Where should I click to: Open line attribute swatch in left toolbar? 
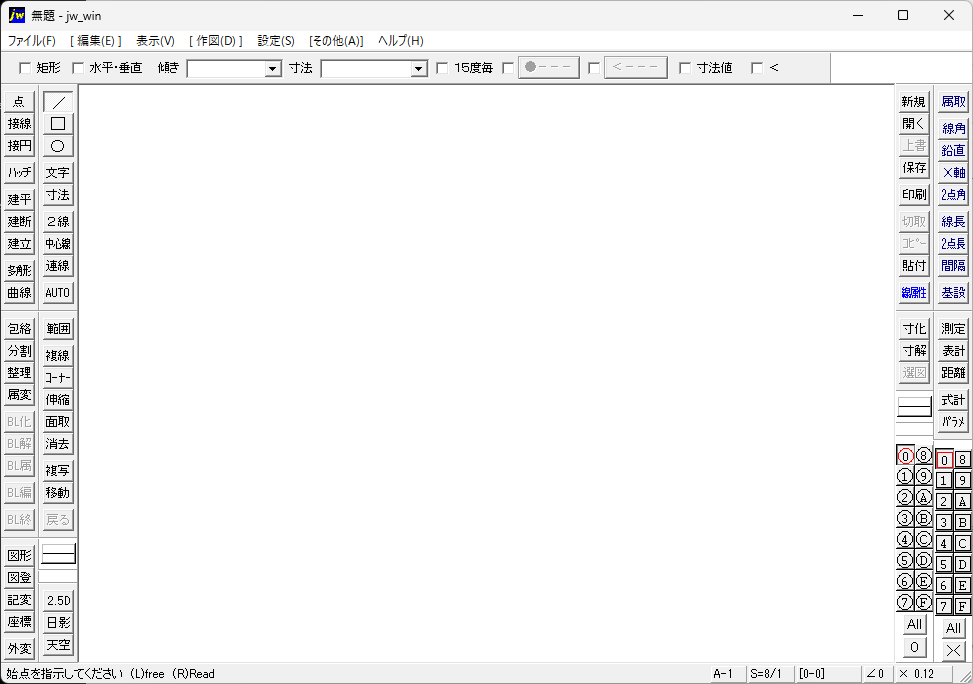pos(58,554)
